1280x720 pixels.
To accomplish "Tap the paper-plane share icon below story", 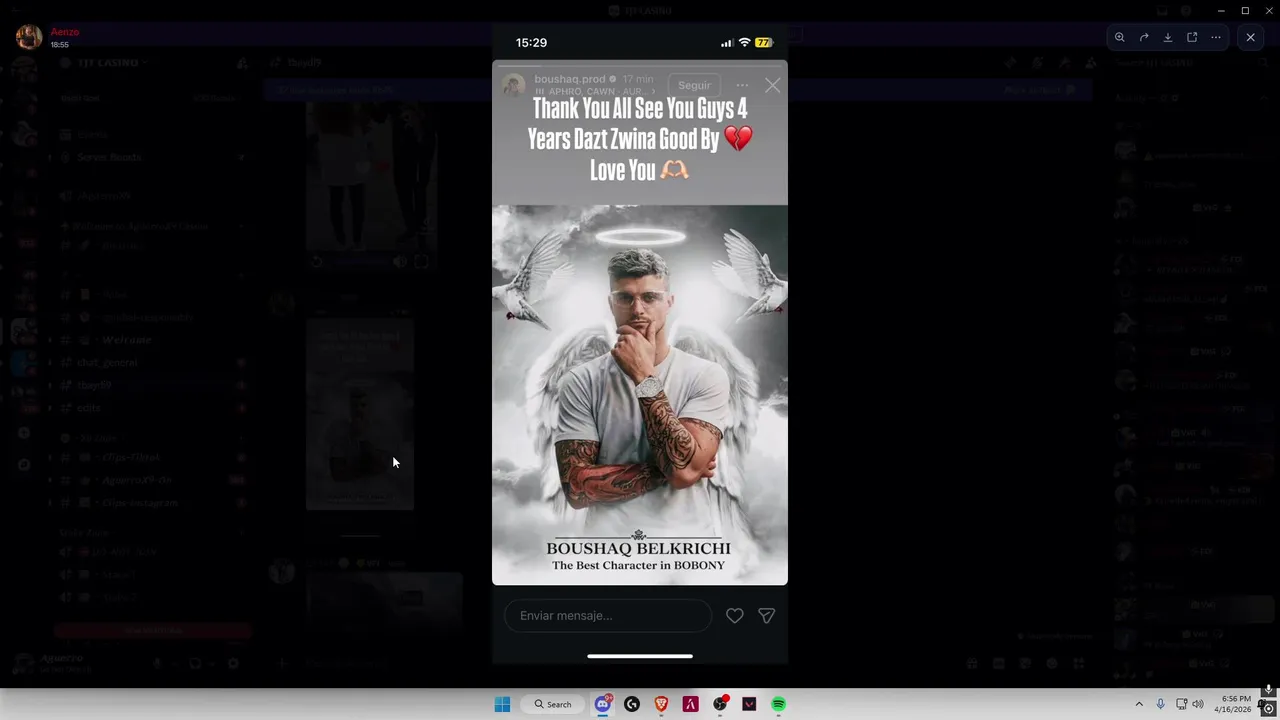I will [766, 616].
